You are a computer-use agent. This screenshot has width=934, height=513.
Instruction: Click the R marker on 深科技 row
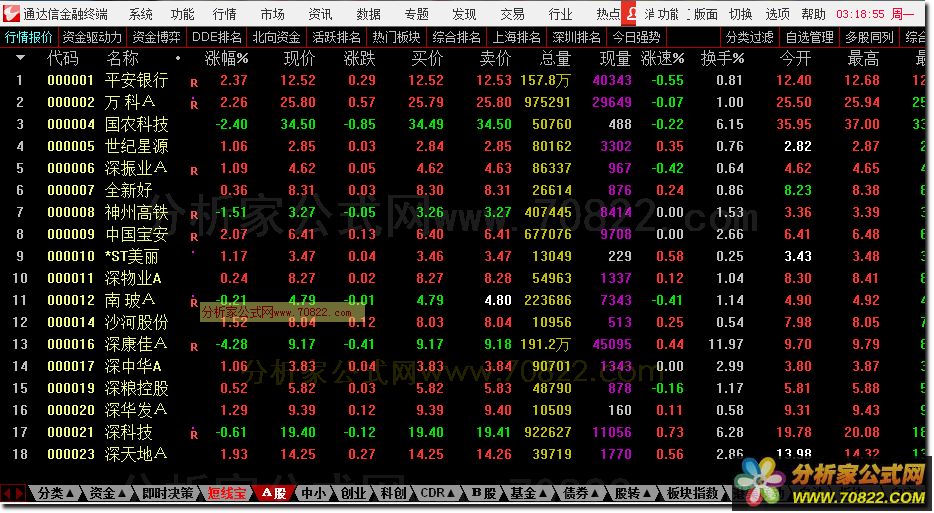[x=194, y=434]
